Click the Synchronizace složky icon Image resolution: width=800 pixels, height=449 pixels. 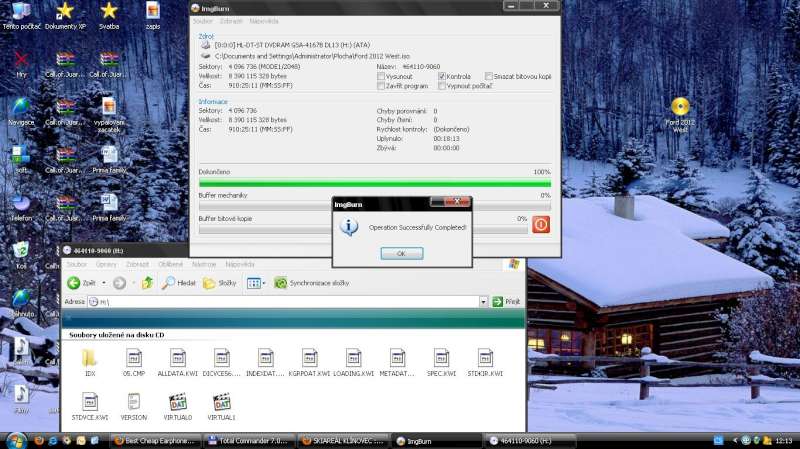281,283
